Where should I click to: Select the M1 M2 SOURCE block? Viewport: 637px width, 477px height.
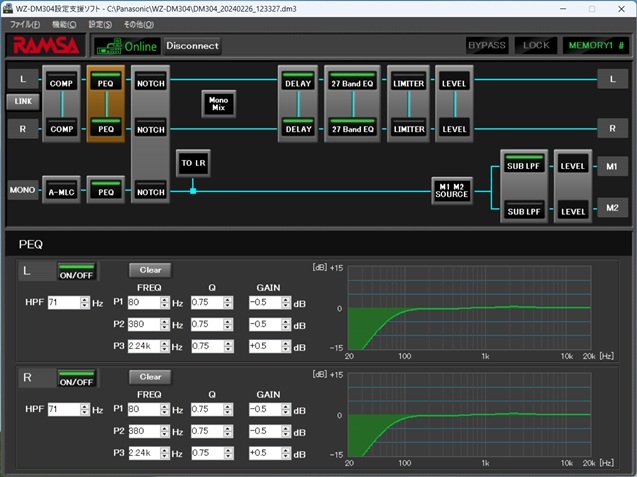451,189
